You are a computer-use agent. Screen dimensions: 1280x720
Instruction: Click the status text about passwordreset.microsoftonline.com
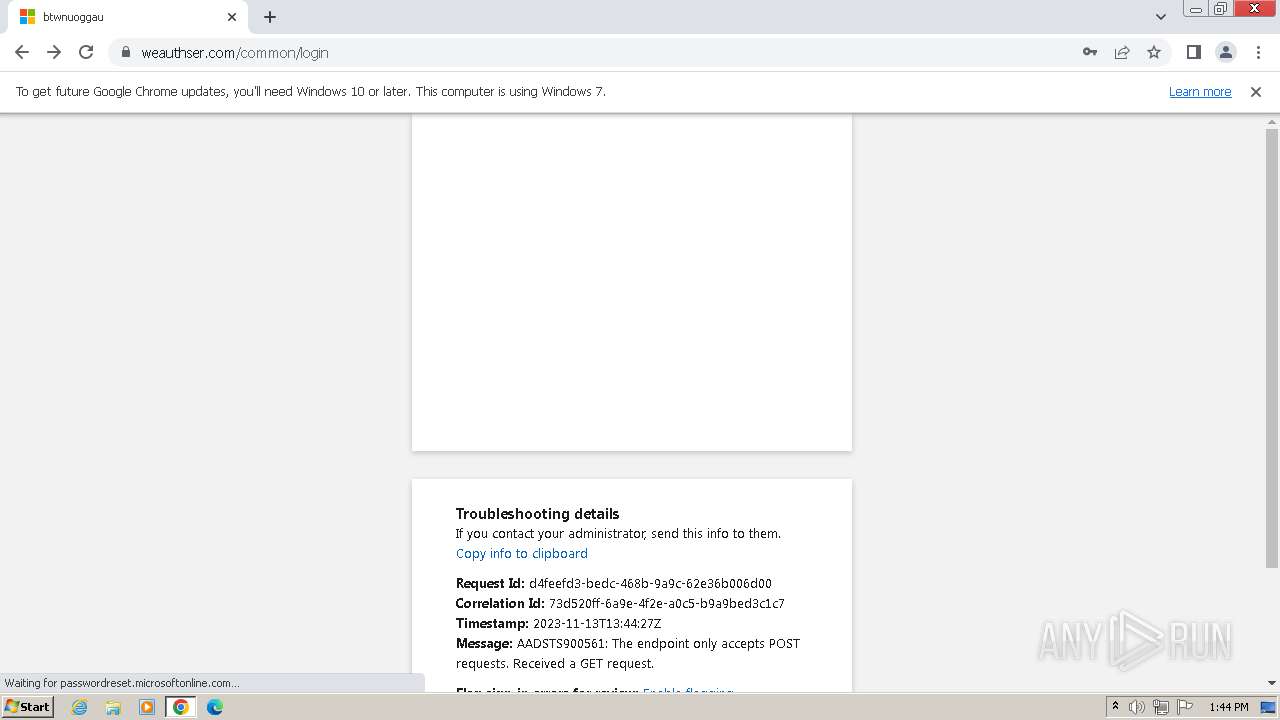[122, 683]
